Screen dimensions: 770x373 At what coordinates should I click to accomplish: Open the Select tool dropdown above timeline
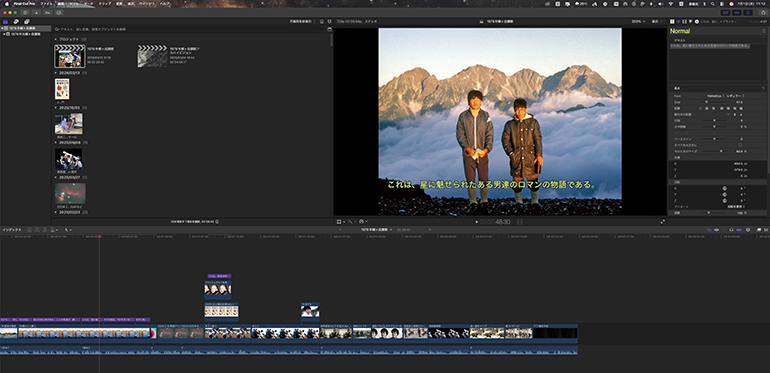pos(68,230)
